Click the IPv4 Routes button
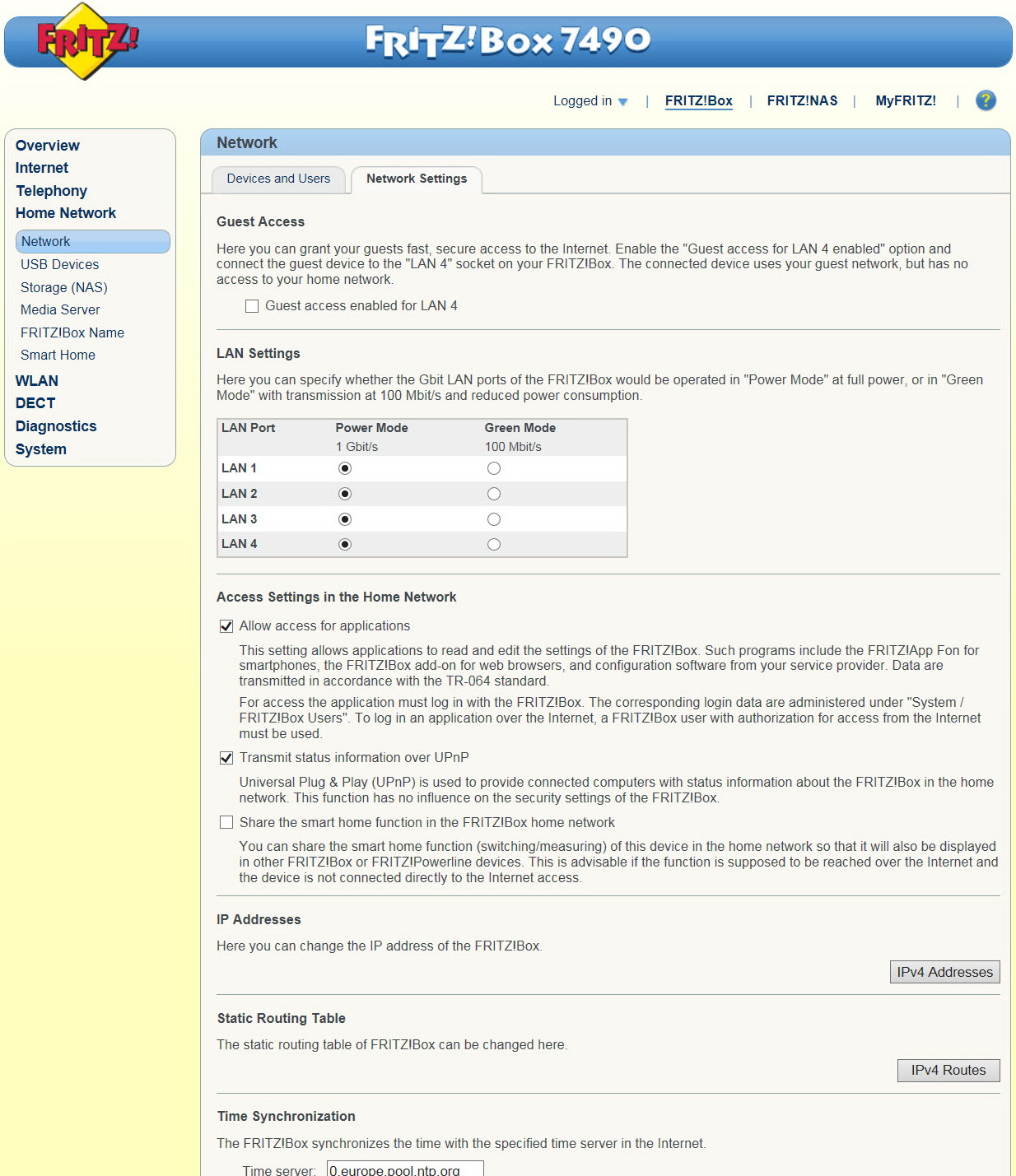Viewport: 1016px width, 1176px height. pos(948,1070)
